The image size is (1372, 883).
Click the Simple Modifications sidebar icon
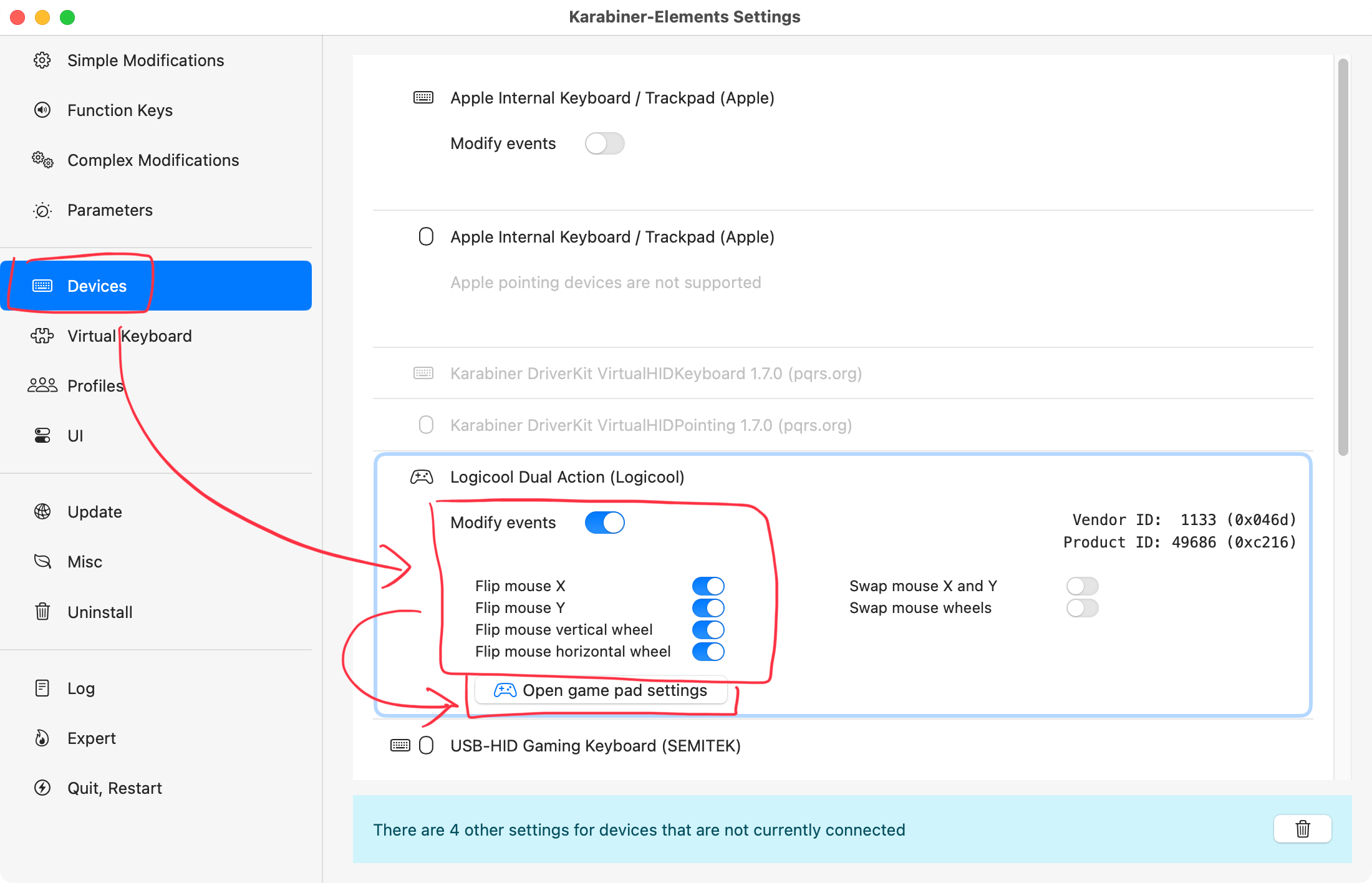click(43, 60)
